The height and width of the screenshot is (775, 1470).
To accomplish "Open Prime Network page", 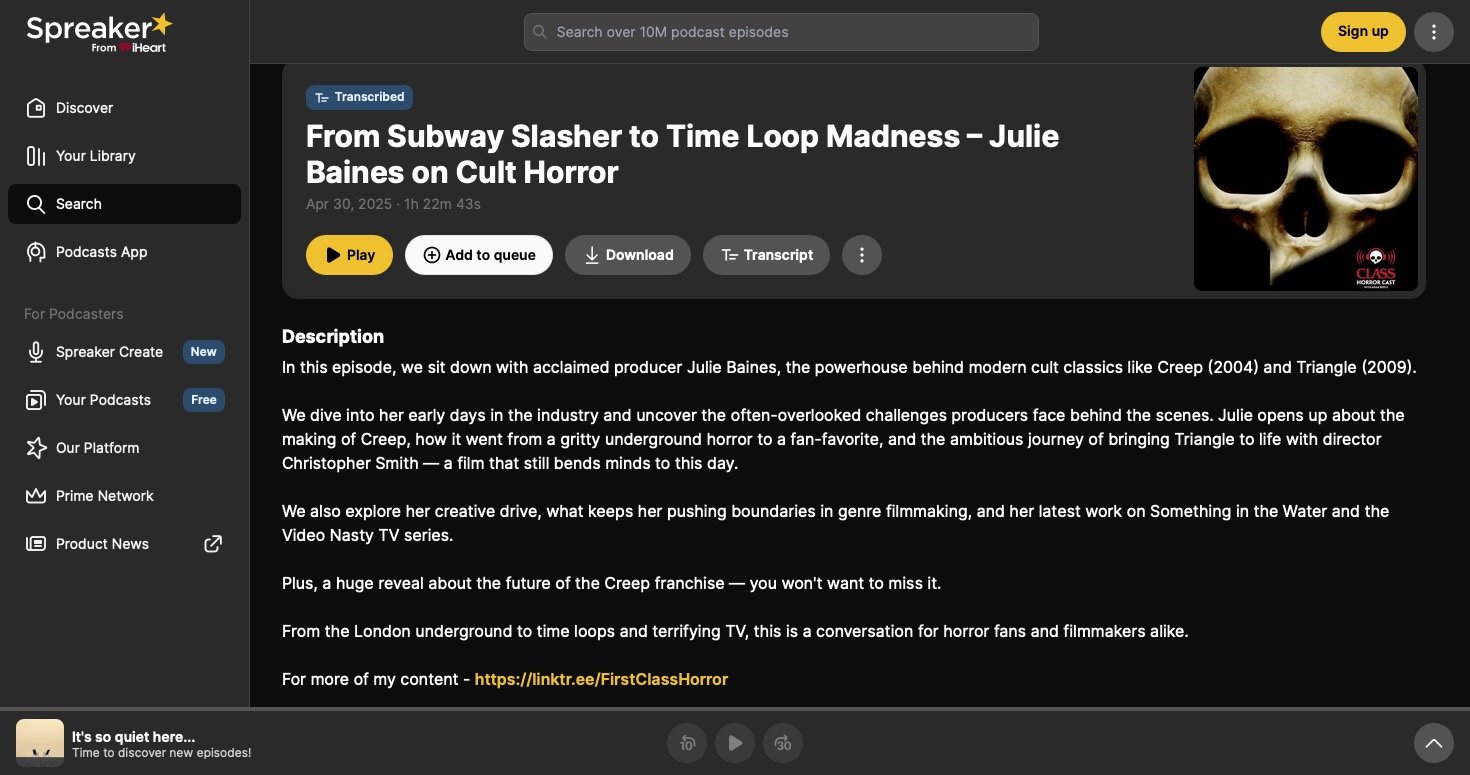I will 124,496.
